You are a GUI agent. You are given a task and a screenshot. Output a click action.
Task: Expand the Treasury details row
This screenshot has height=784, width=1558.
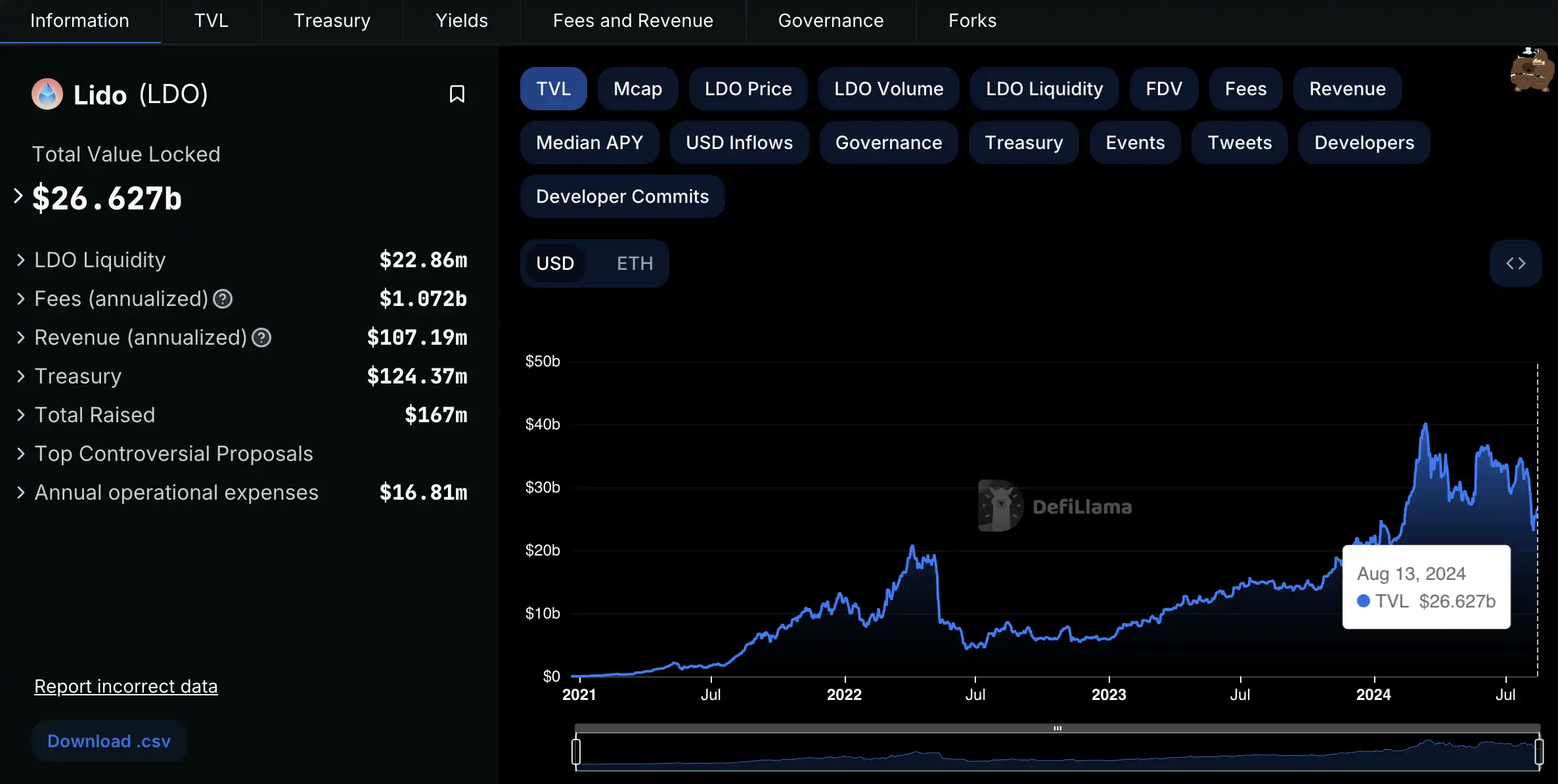[x=20, y=376]
